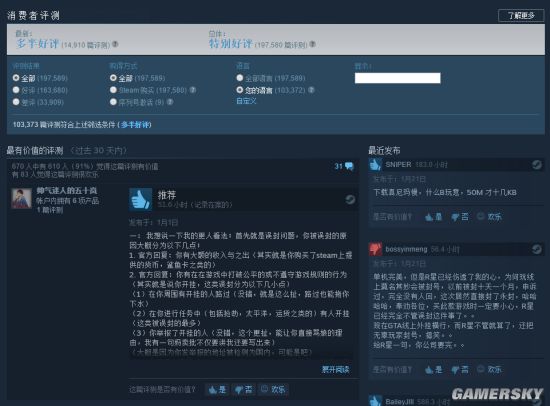Rate SNIPER review unhelpful 否
Image resolution: width=550 pixels, height=406 pixels.
[x=460, y=217]
